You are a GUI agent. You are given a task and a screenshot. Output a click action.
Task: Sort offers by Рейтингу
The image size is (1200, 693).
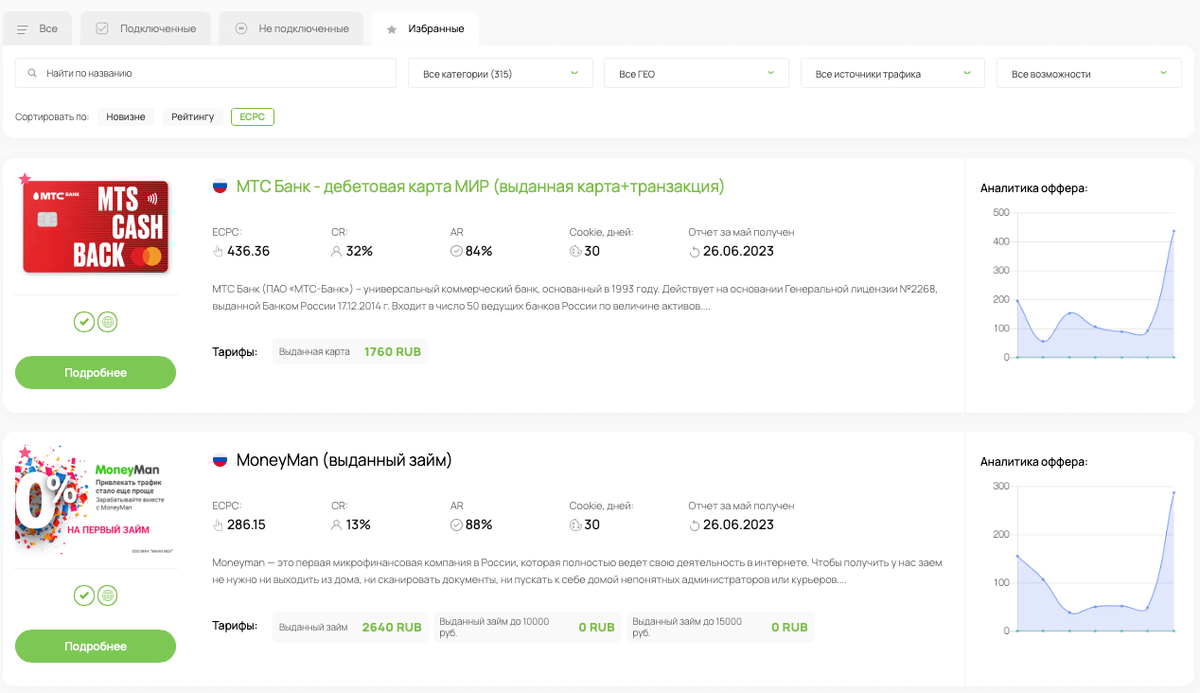coord(192,117)
